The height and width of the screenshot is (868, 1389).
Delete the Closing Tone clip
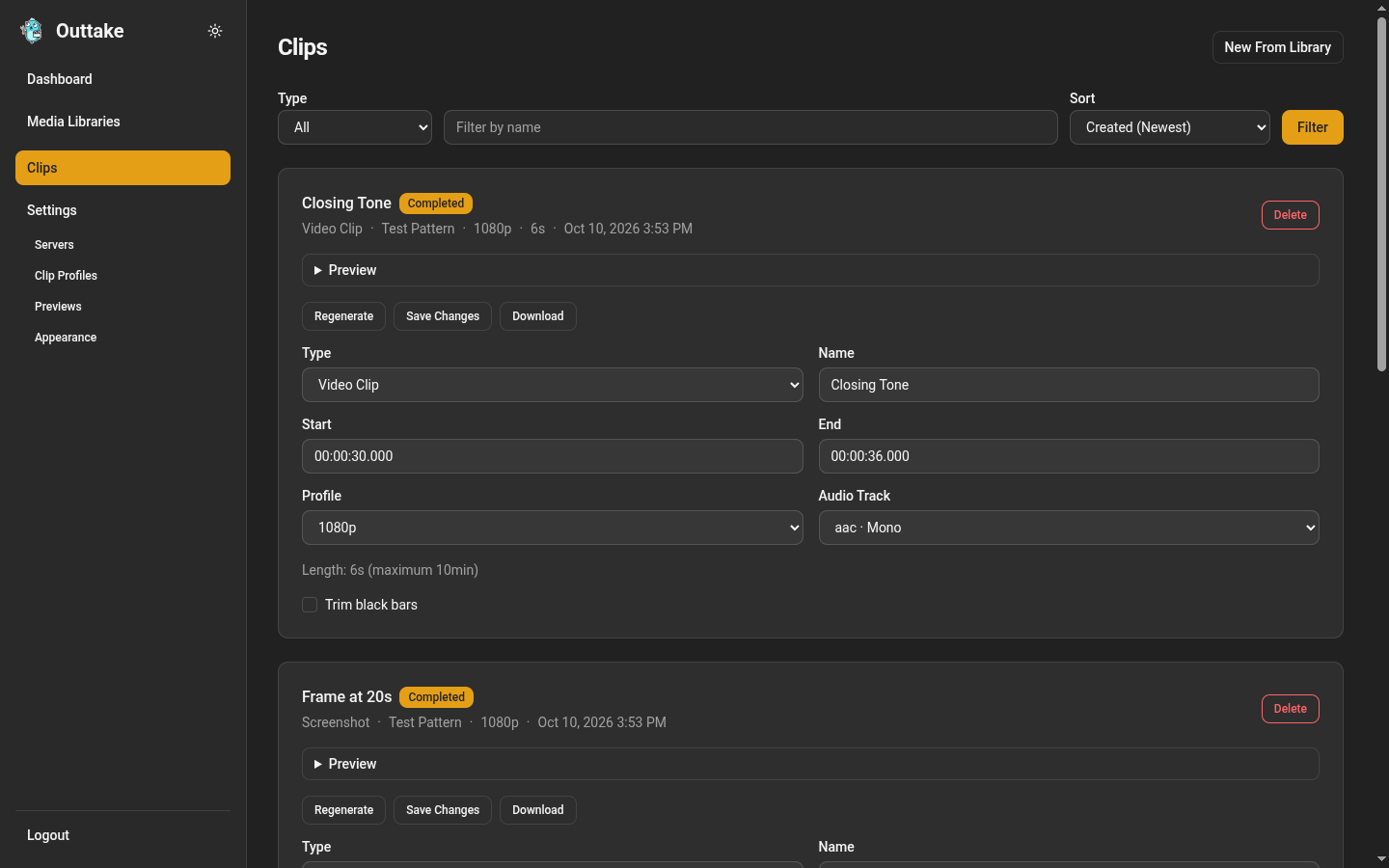1290,215
